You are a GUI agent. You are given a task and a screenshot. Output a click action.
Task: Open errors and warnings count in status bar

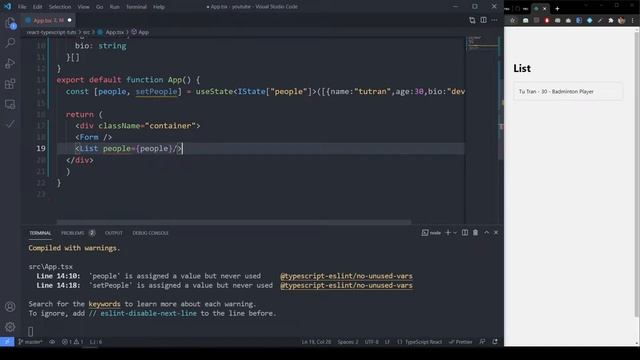[x=73, y=342]
